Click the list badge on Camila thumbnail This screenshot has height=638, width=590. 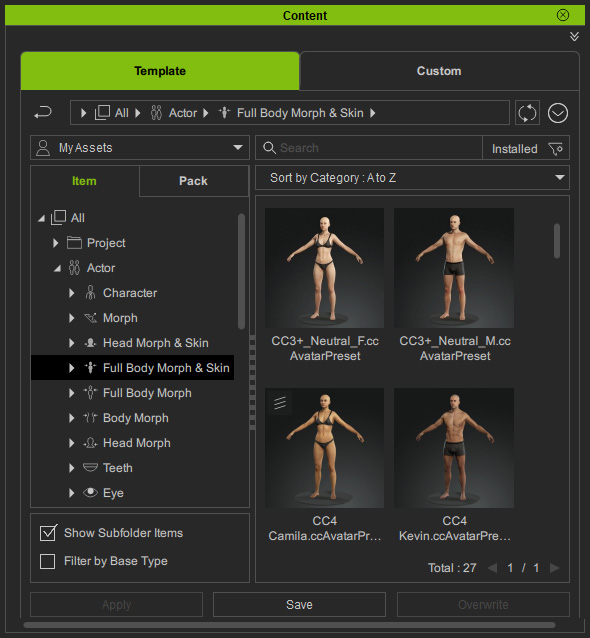click(x=280, y=403)
